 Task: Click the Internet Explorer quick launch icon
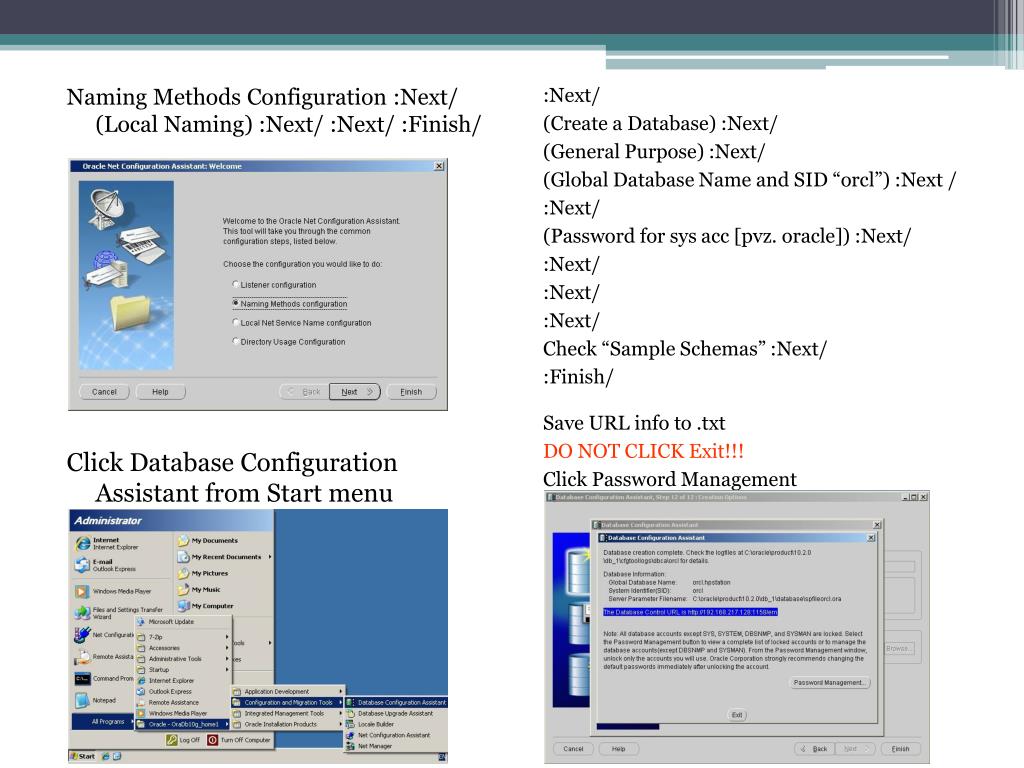pyautogui.click(x=106, y=756)
